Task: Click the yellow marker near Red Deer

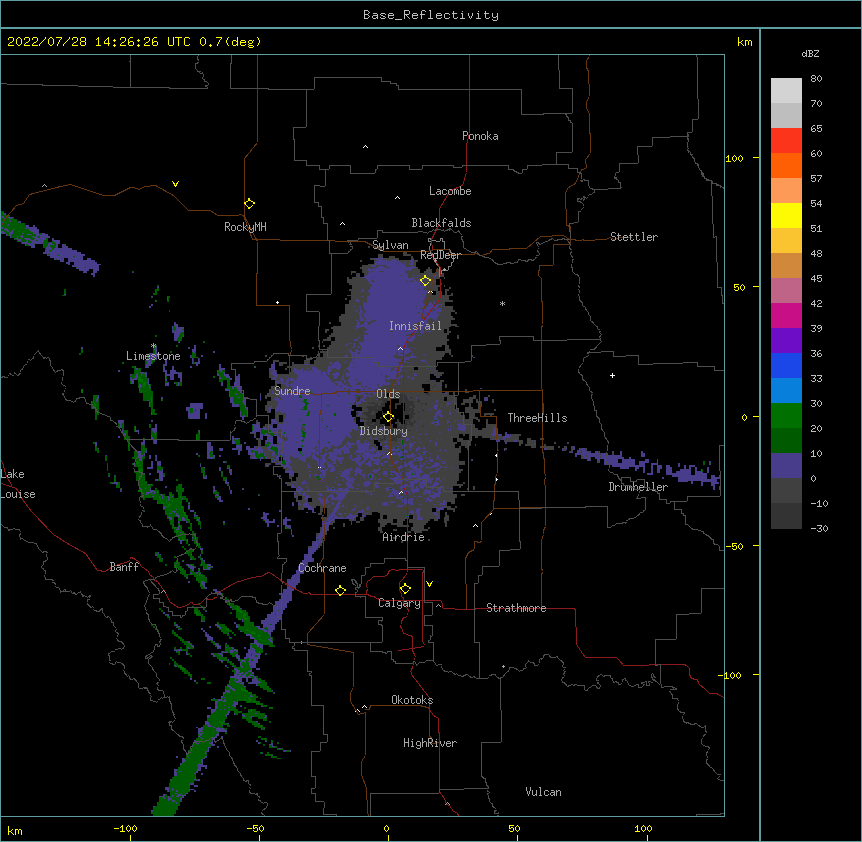Action: point(426,281)
